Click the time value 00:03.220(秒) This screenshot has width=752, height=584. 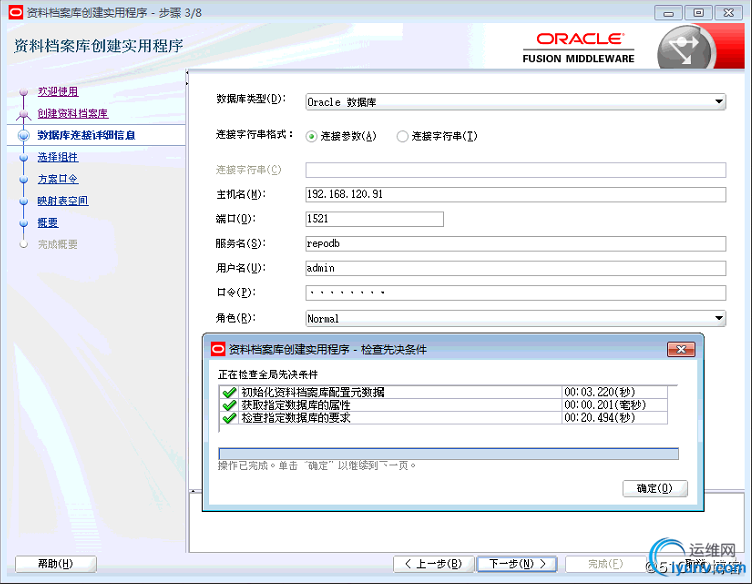coord(599,392)
